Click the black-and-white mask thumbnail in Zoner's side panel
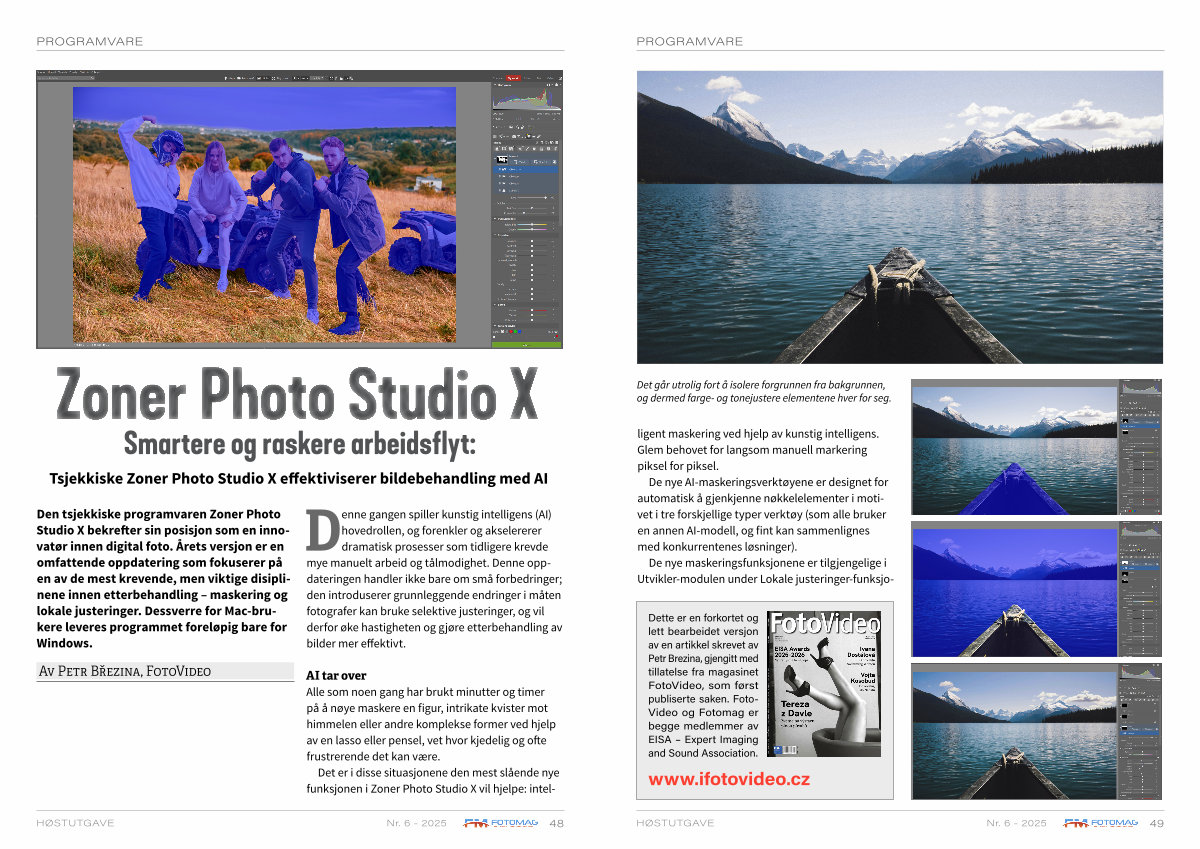This screenshot has height=849, width=1200. pos(502,159)
